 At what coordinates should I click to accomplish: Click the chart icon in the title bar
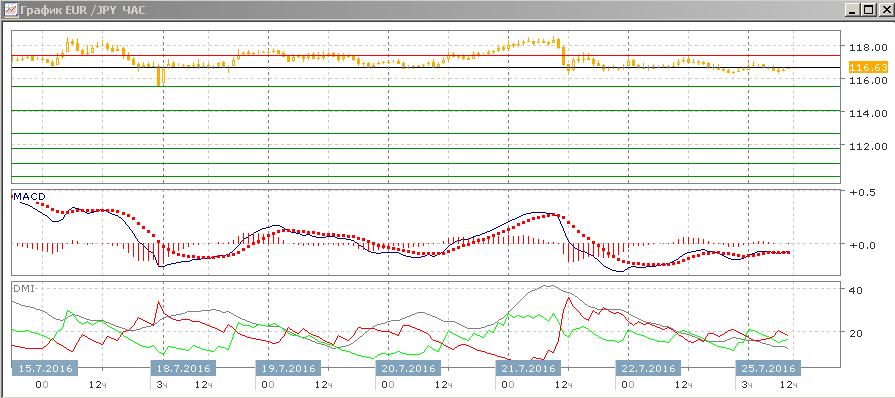(10, 9)
